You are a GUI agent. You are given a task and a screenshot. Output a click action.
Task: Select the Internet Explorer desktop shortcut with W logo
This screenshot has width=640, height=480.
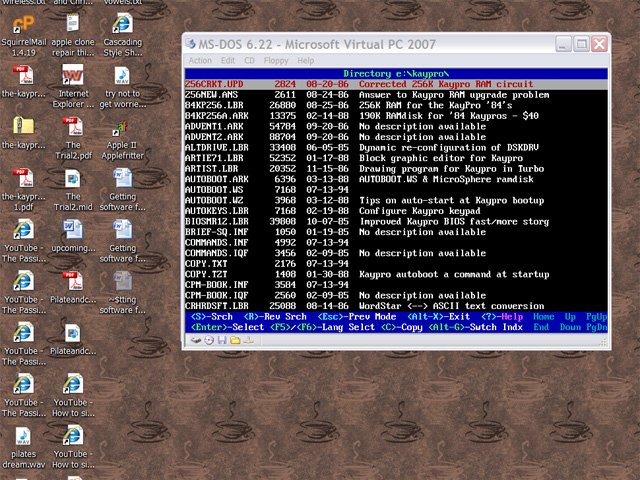click(73, 87)
